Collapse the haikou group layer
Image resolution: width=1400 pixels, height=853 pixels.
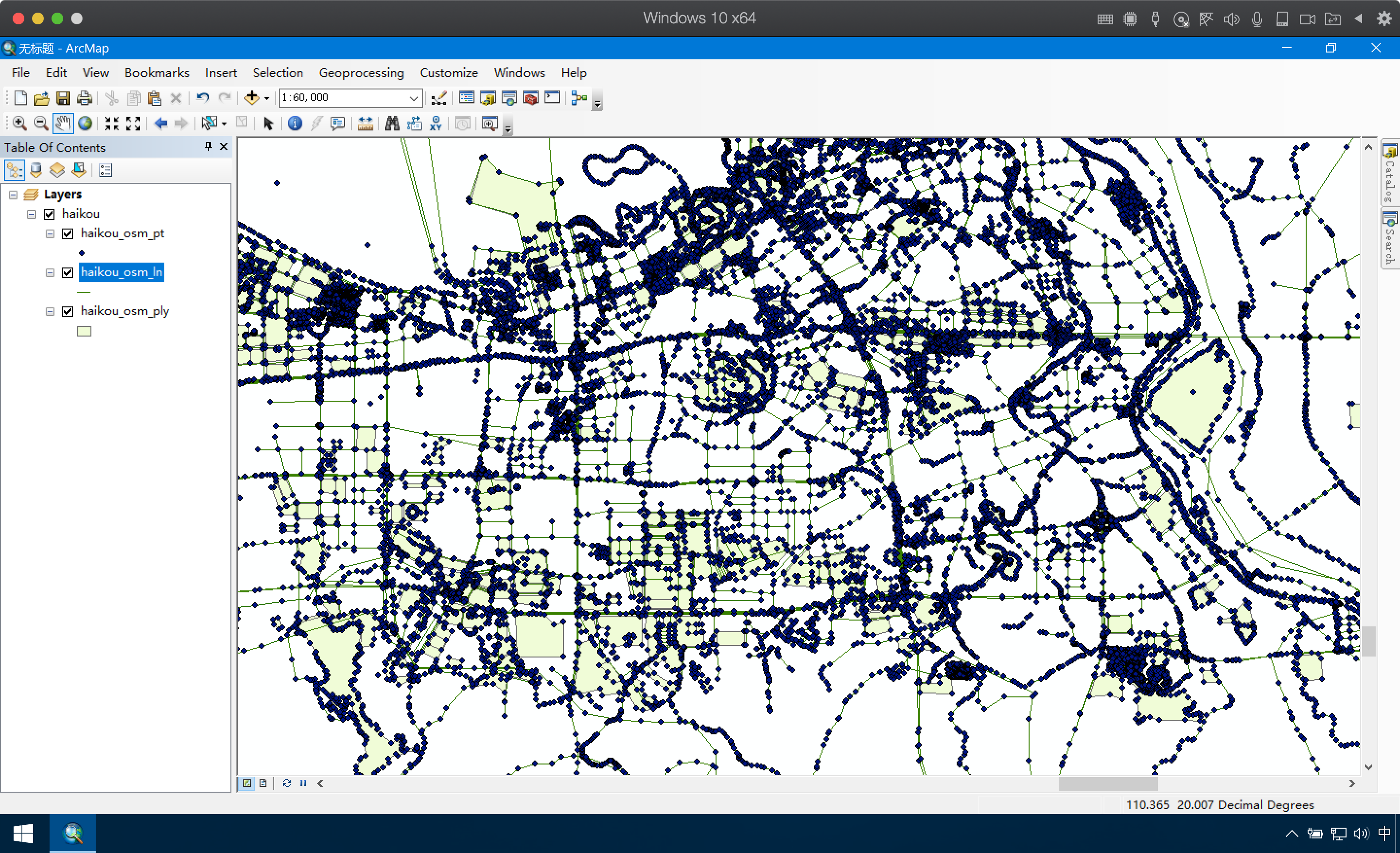point(32,214)
